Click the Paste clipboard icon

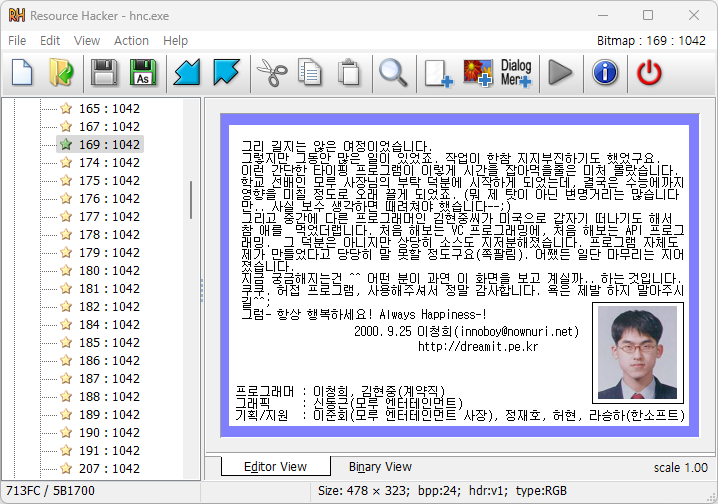point(349,72)
